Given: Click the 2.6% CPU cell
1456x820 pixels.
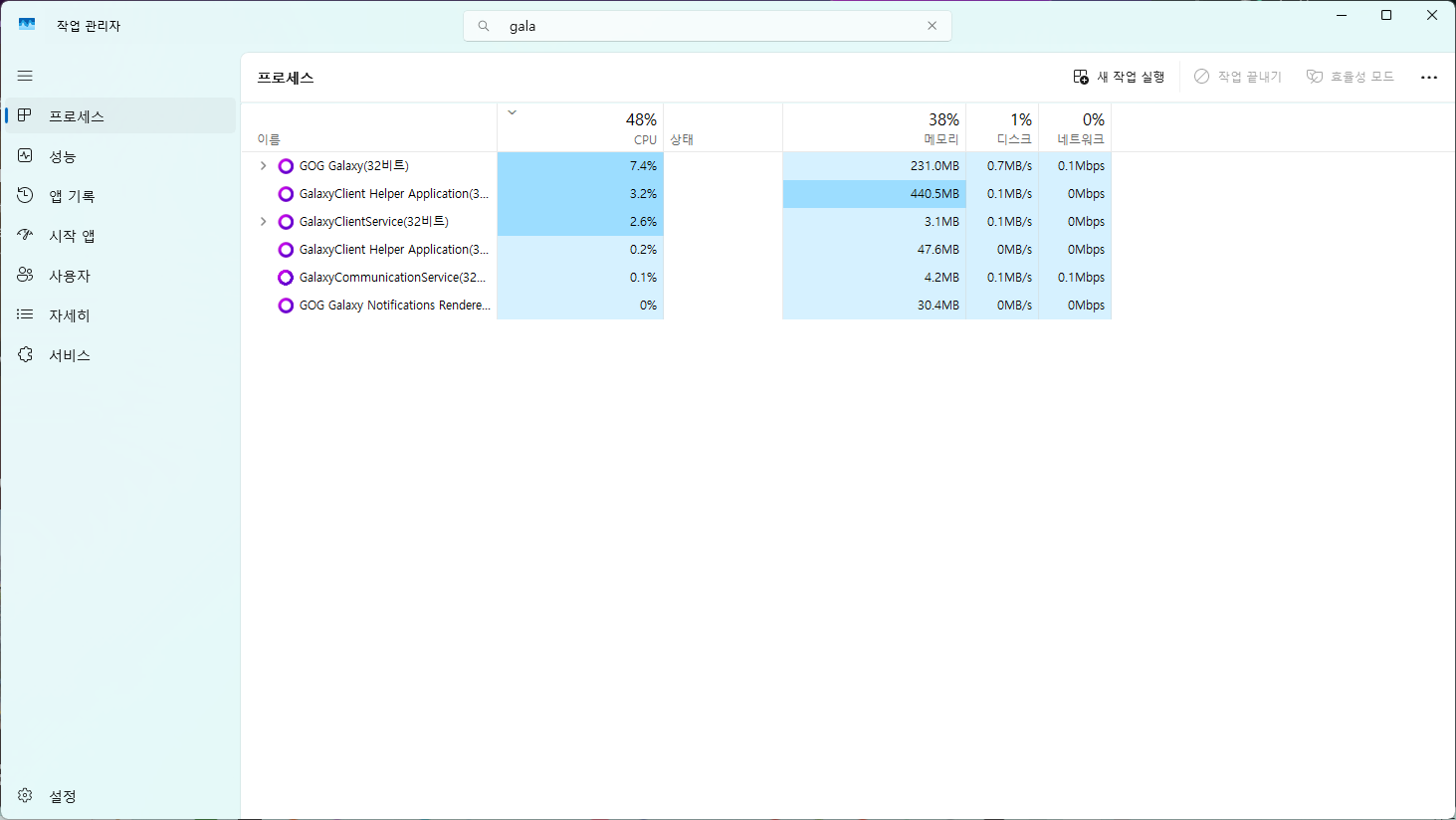Looking at the screenshot, I should click(580, 222).
